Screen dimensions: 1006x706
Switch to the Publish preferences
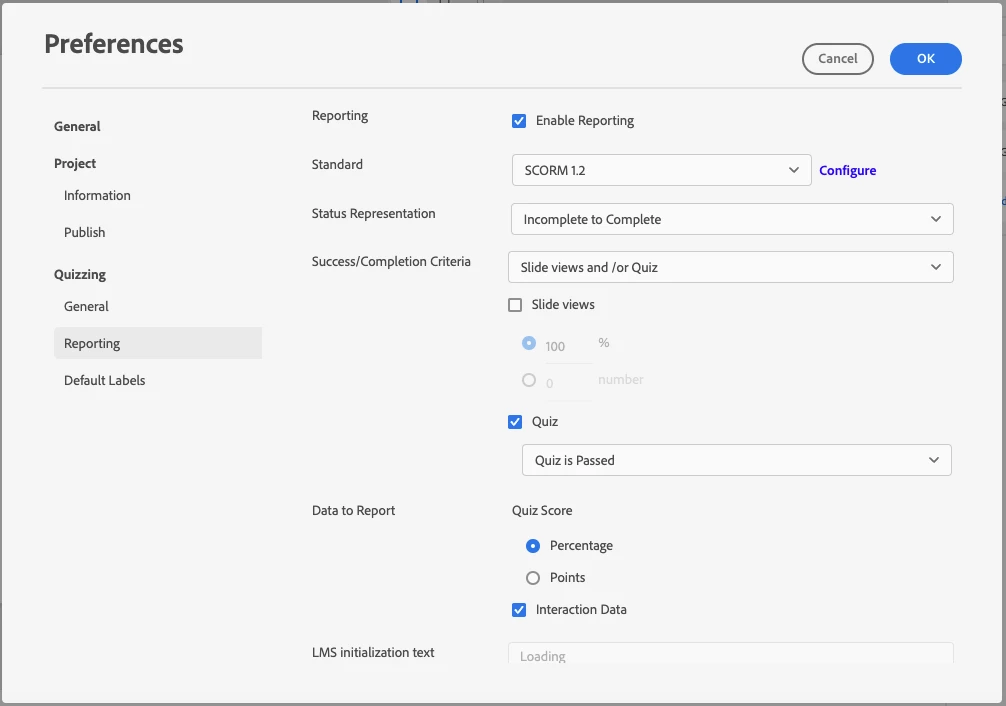coord(85,233)
